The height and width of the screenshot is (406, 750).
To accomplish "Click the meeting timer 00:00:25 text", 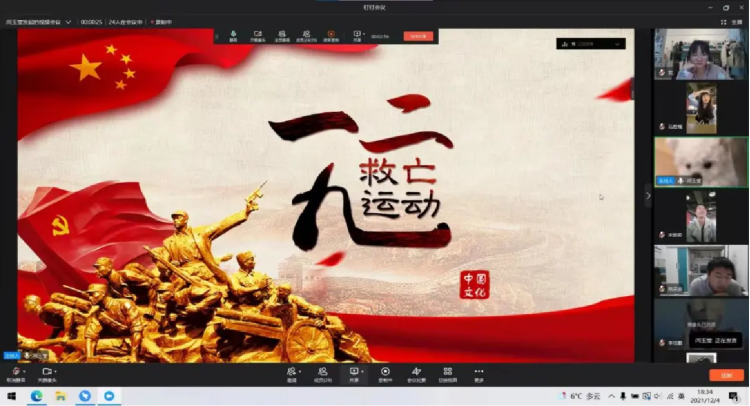I will click(x=91, y=22).
